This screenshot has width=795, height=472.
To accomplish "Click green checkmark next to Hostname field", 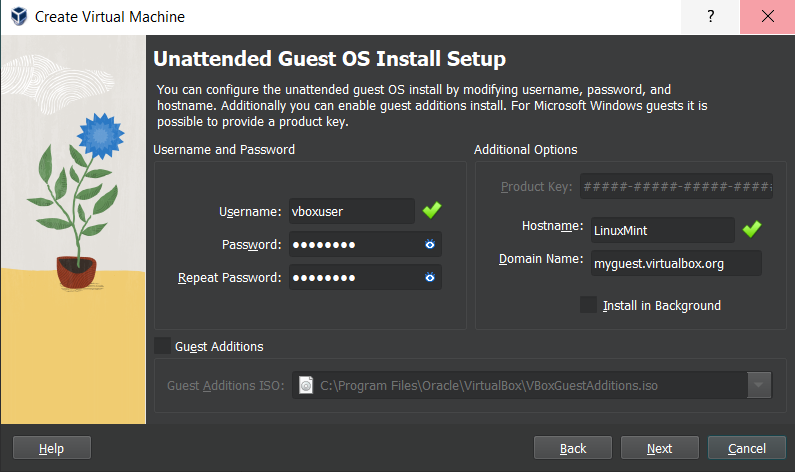I will 752,230.
